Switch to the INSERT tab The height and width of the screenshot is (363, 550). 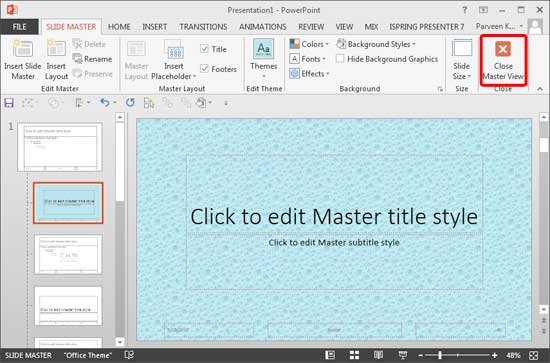coord(154,27)
